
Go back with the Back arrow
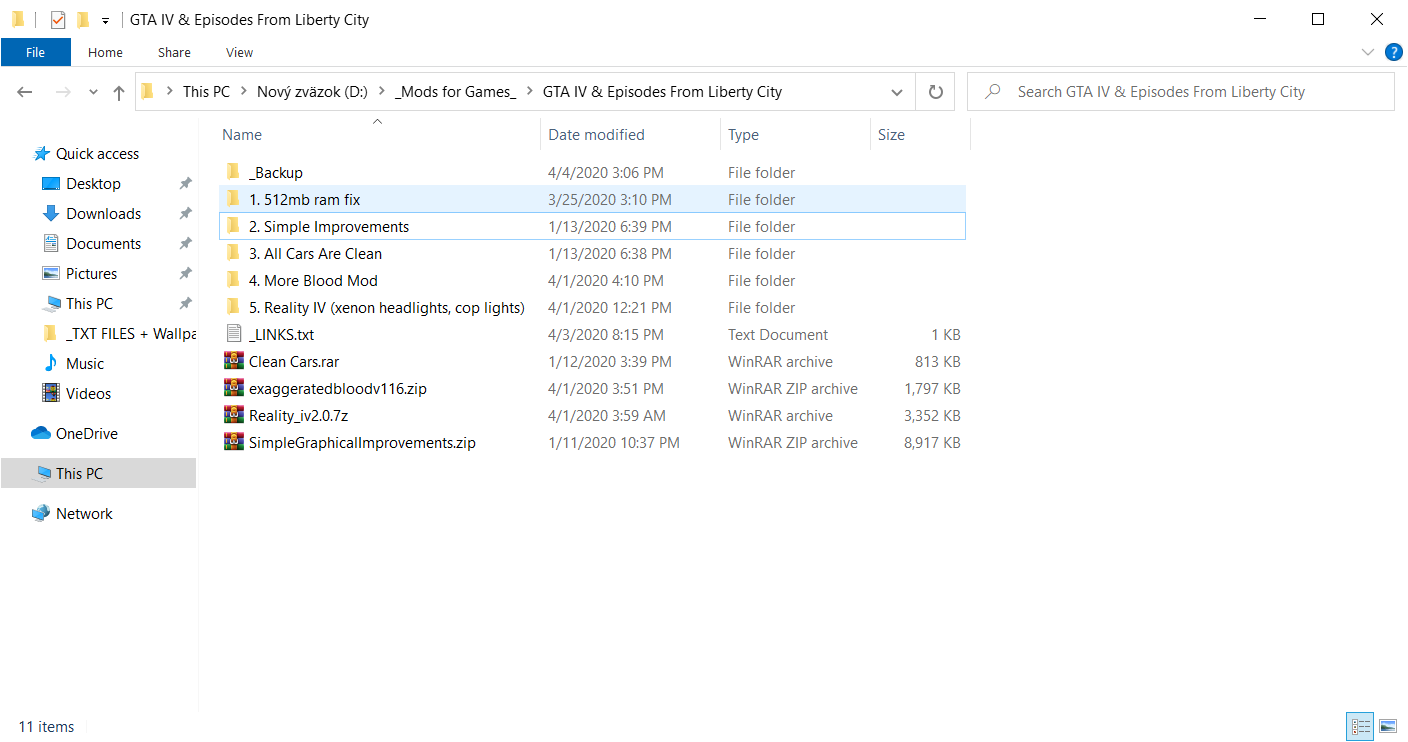(x=25, y=92)
